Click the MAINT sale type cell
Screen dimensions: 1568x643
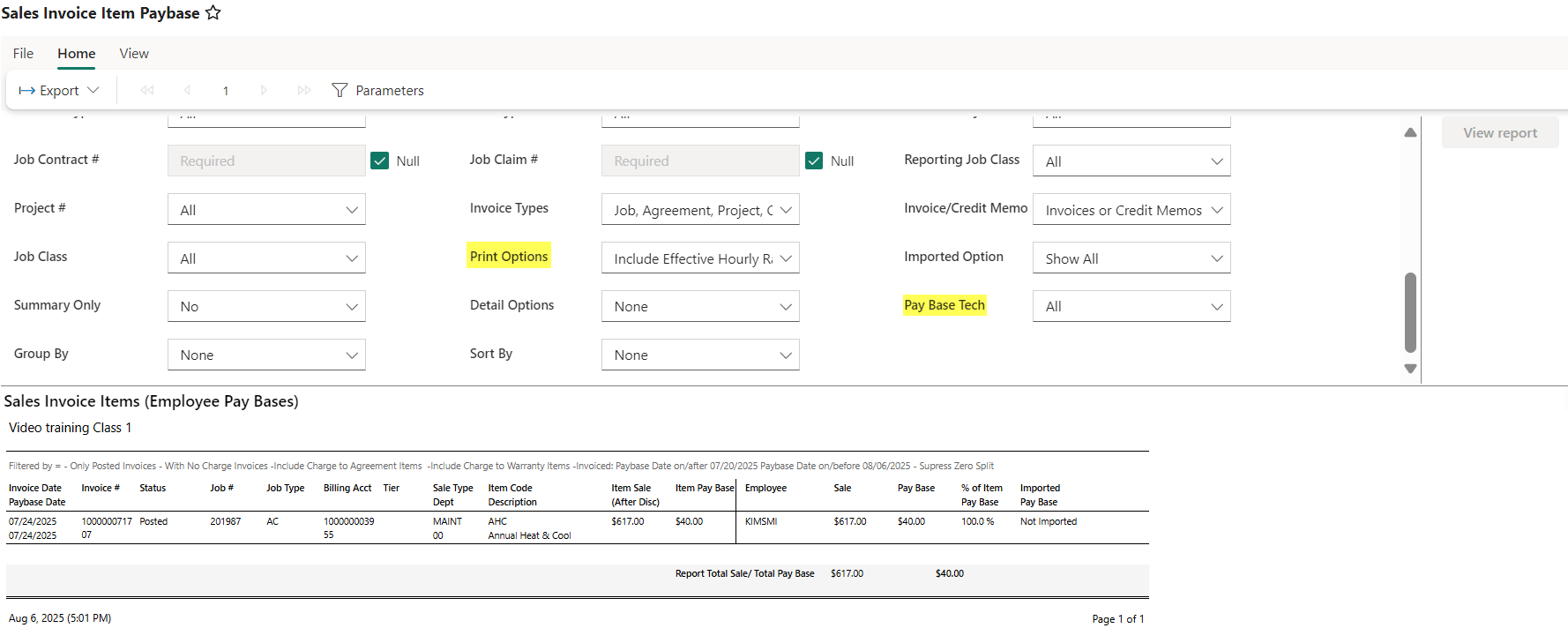[x=447, y=521]
